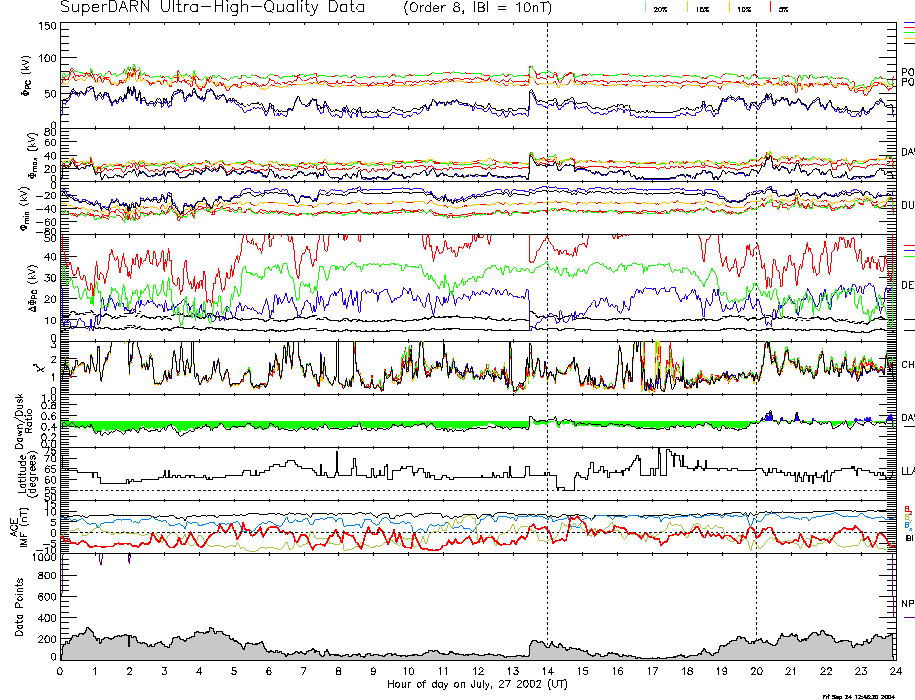Click the IBI legend label beside IMF panel
Screen dimensions: 915x700
[908, 538]
